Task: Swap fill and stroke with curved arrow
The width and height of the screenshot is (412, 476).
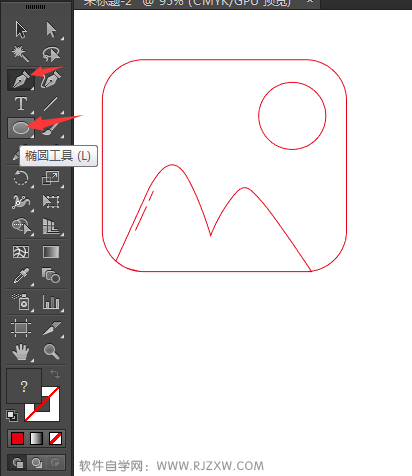Action: [55, 374]
